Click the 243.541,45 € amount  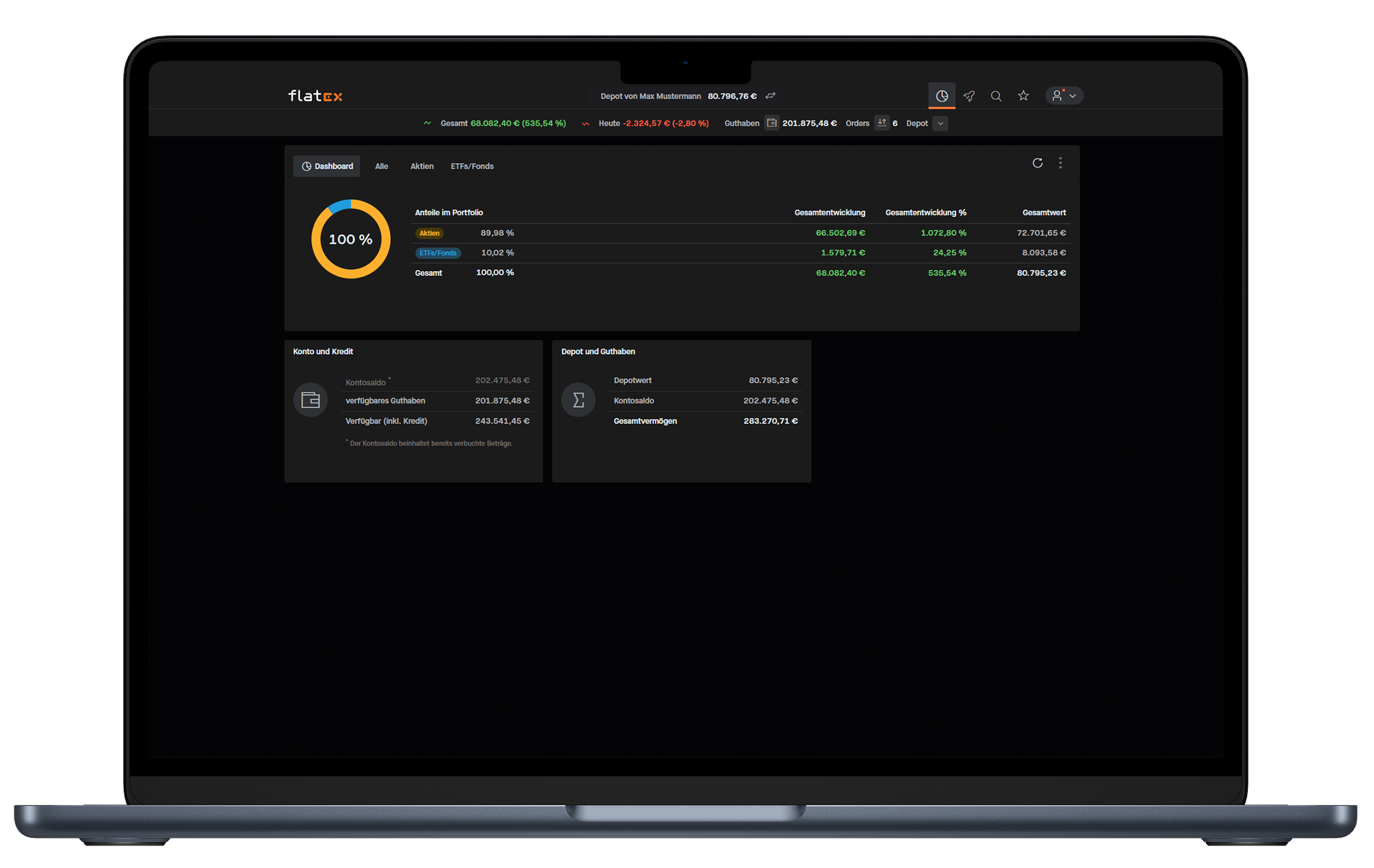pos(503,421)
